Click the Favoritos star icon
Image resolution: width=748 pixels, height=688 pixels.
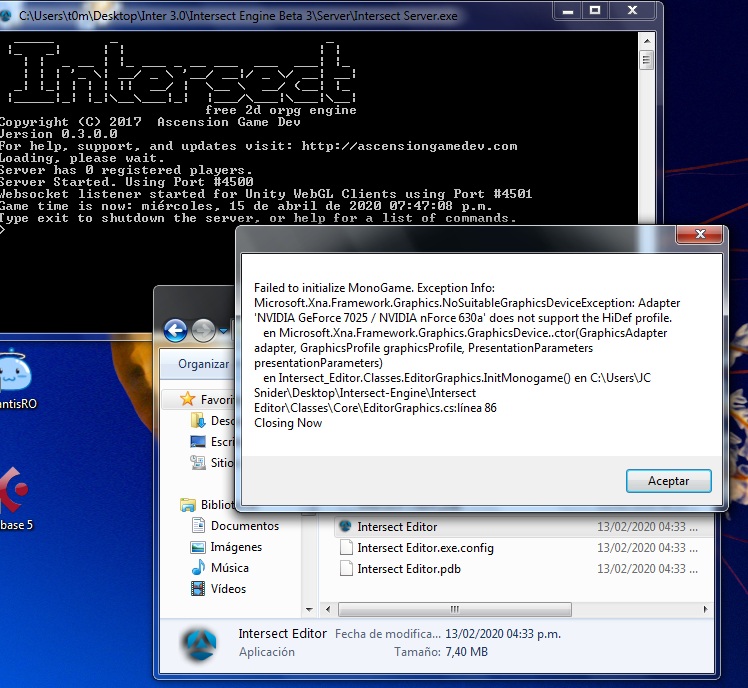tap(187, 399)
